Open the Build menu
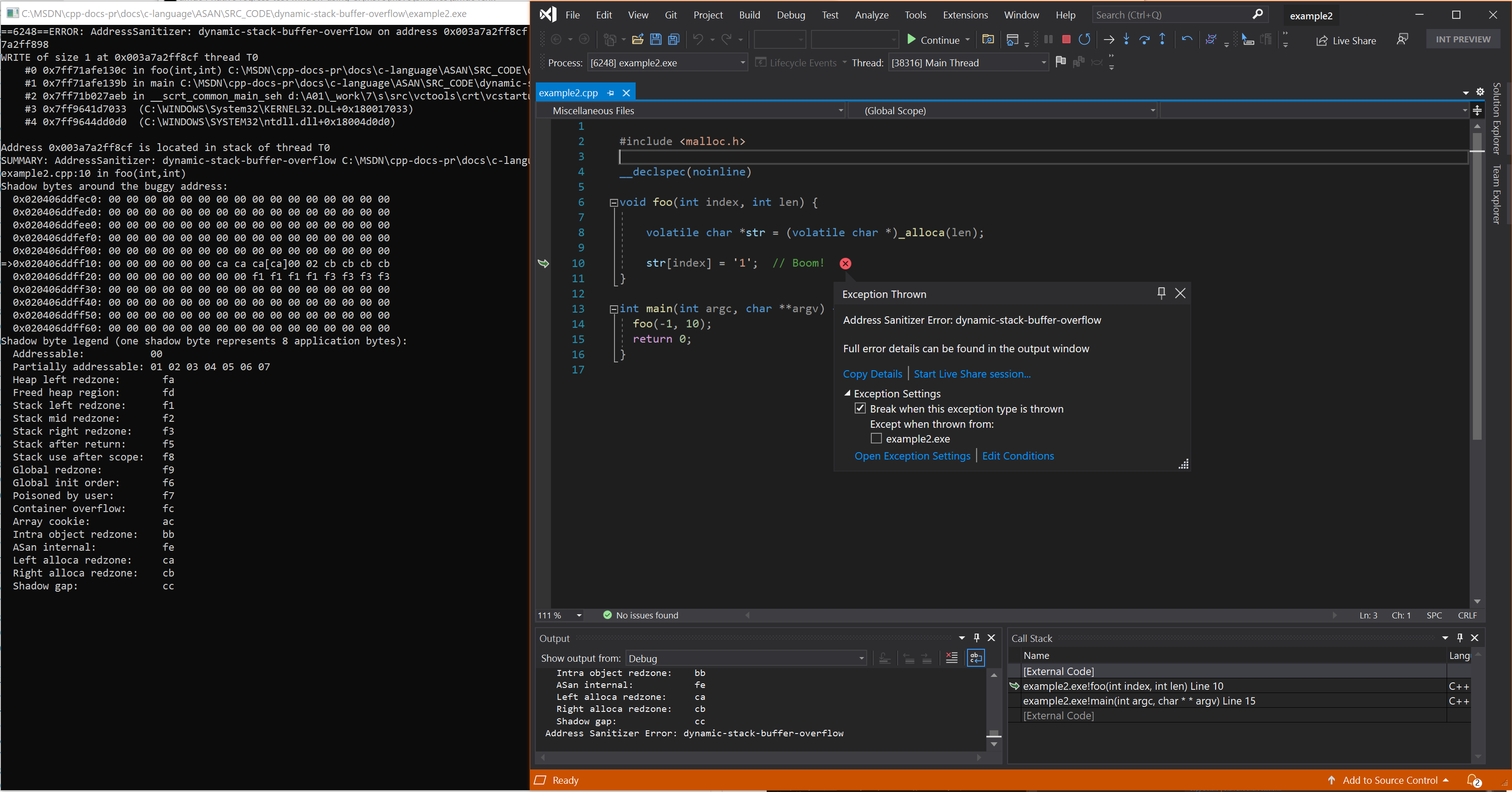This screenshot has width=1512, height=792. (x=749, y=14)
